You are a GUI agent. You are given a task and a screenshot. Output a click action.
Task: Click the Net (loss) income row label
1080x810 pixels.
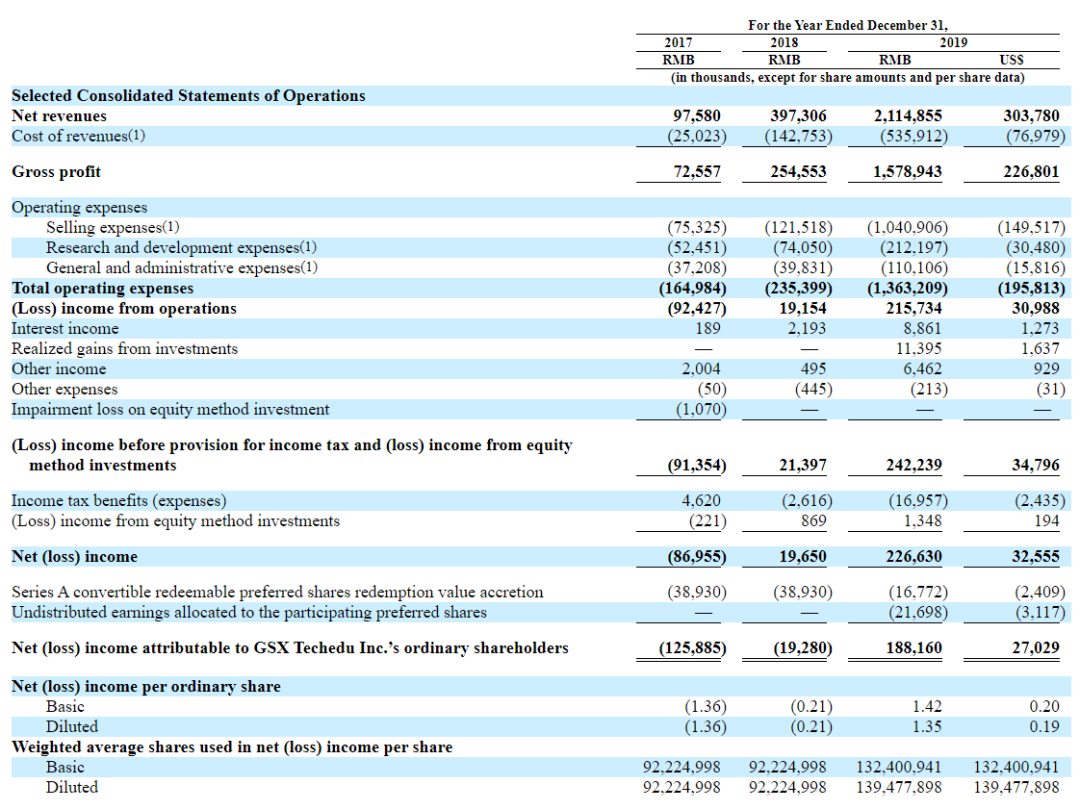point(74,557)
